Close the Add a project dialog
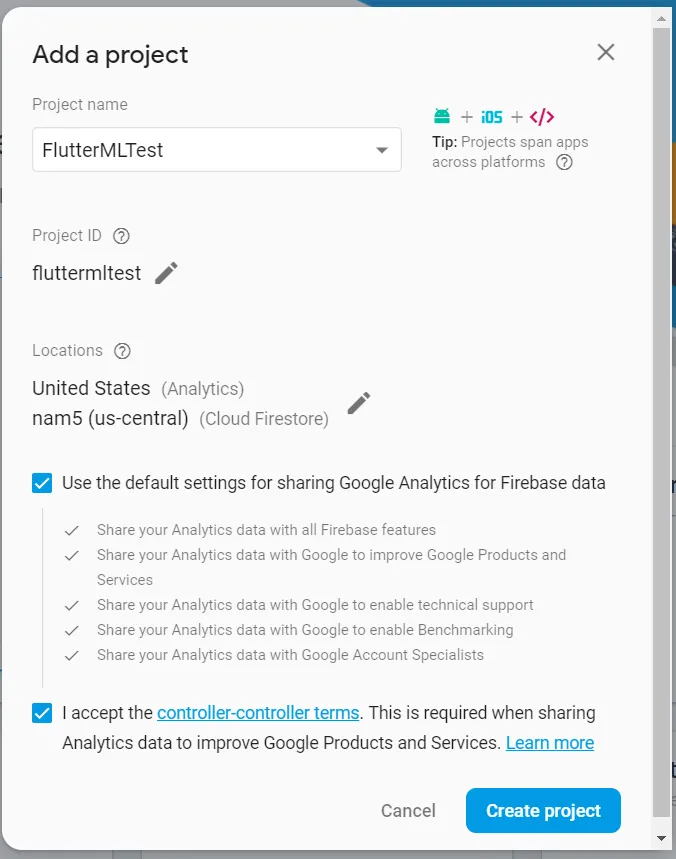Screen dimensions: 676x859 click(606, 53)
